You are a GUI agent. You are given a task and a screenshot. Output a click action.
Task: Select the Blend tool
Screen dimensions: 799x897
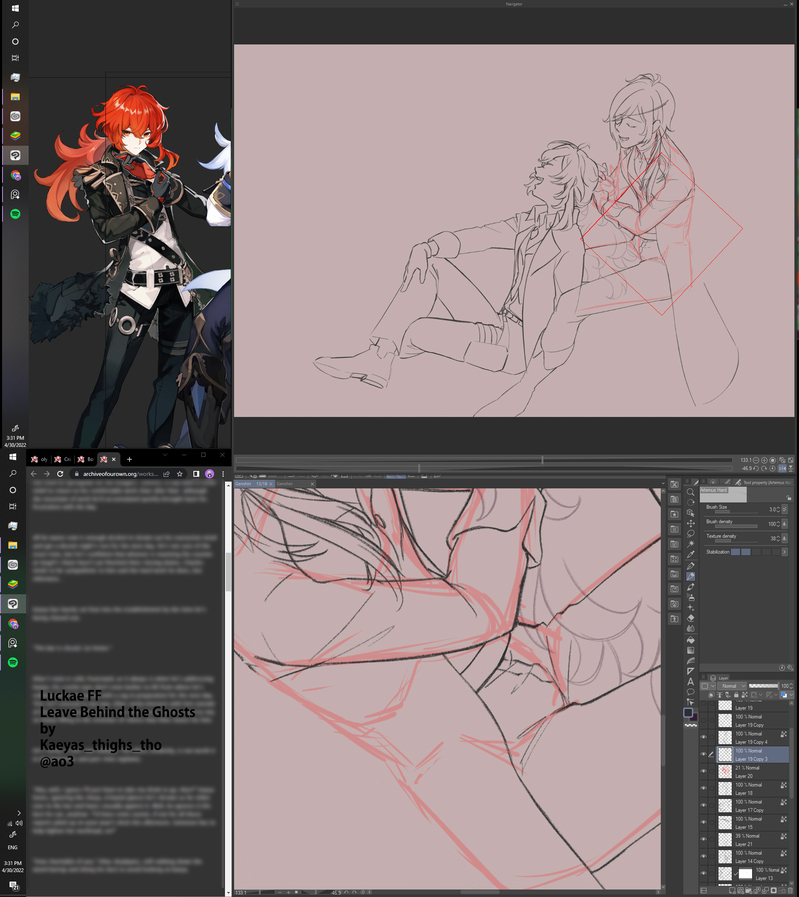pos(690,629)
